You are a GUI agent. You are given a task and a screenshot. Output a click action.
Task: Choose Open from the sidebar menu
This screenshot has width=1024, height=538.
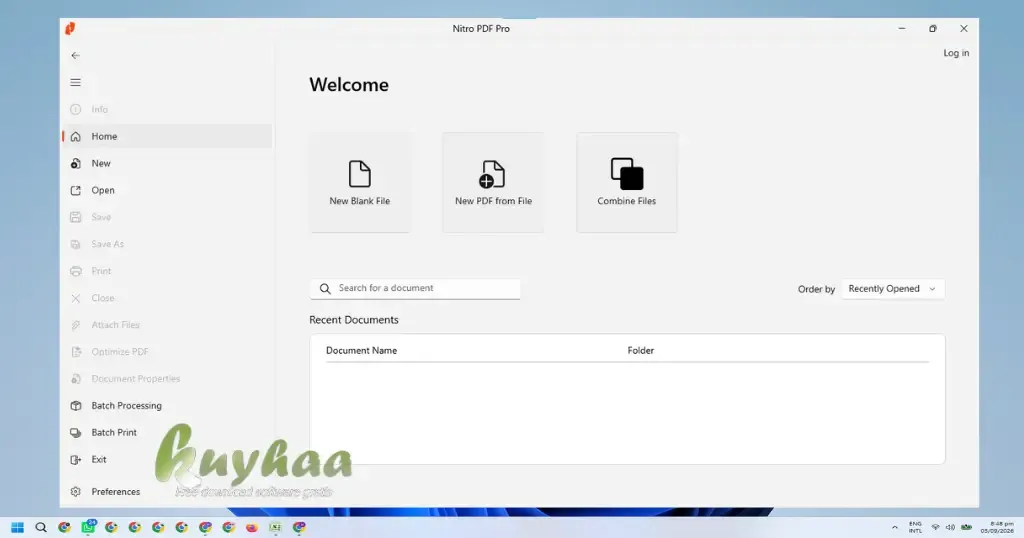[167, 190]
